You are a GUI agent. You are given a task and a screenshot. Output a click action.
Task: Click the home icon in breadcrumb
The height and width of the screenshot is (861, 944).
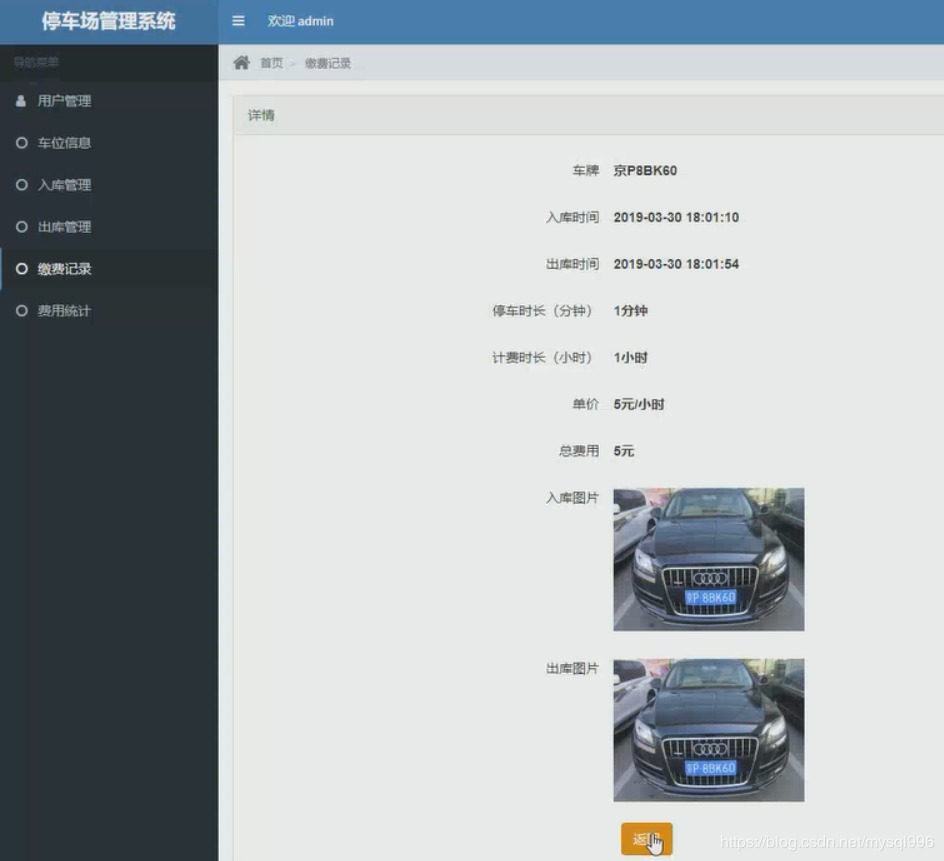(x=241, y=63)
